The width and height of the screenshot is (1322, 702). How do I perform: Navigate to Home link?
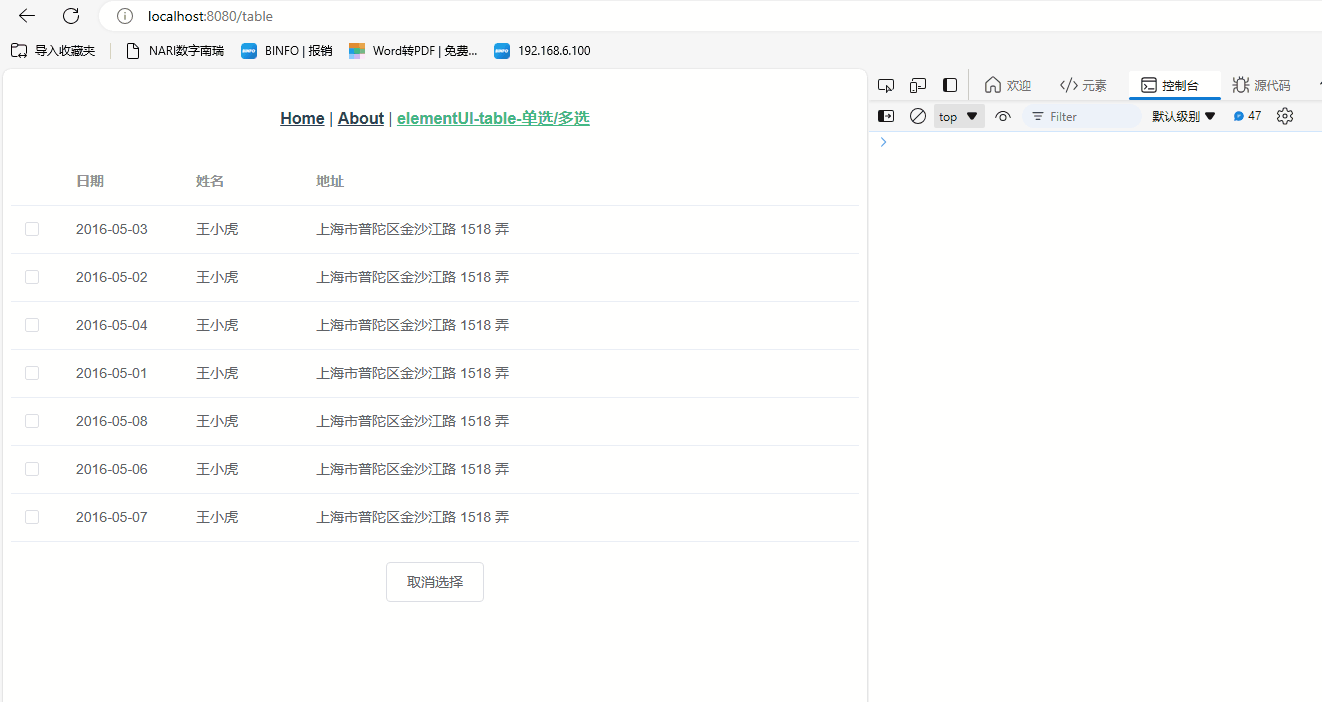pos(302,118)
